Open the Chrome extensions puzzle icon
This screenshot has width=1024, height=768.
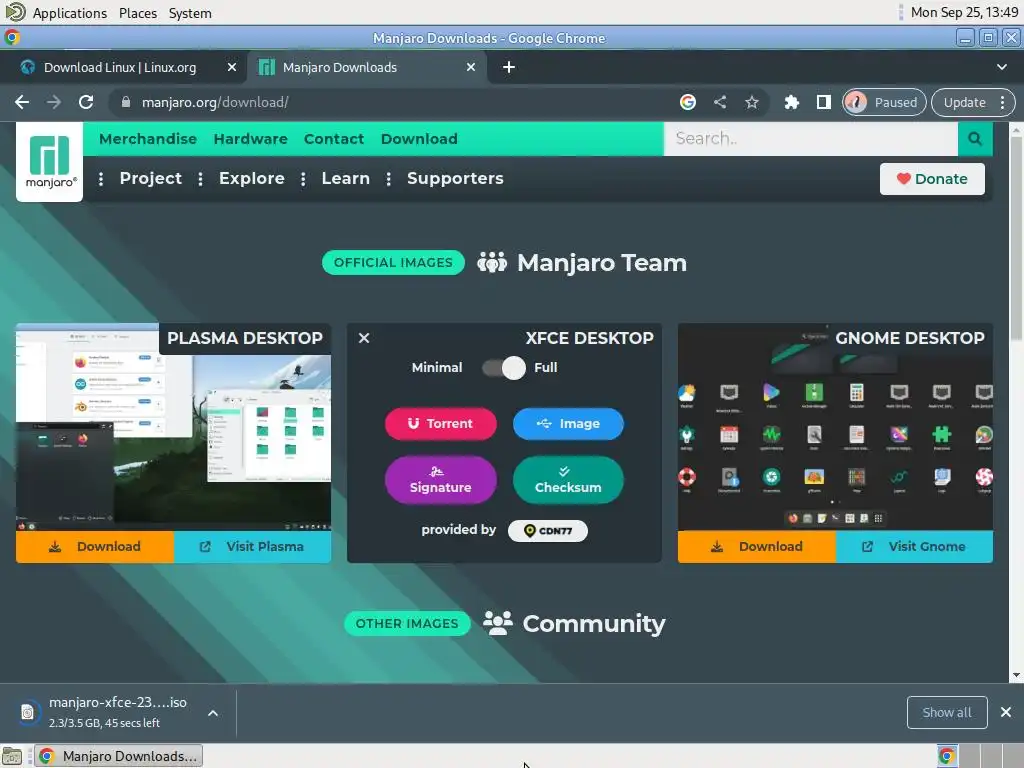click(x=792, y=103)
